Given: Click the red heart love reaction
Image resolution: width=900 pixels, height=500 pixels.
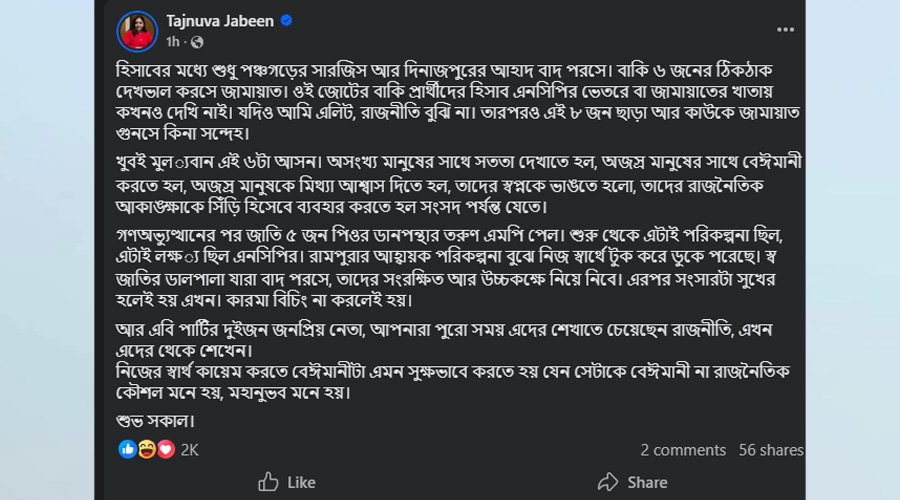Looking at the screenshot, I should click(x=165, y=449).
